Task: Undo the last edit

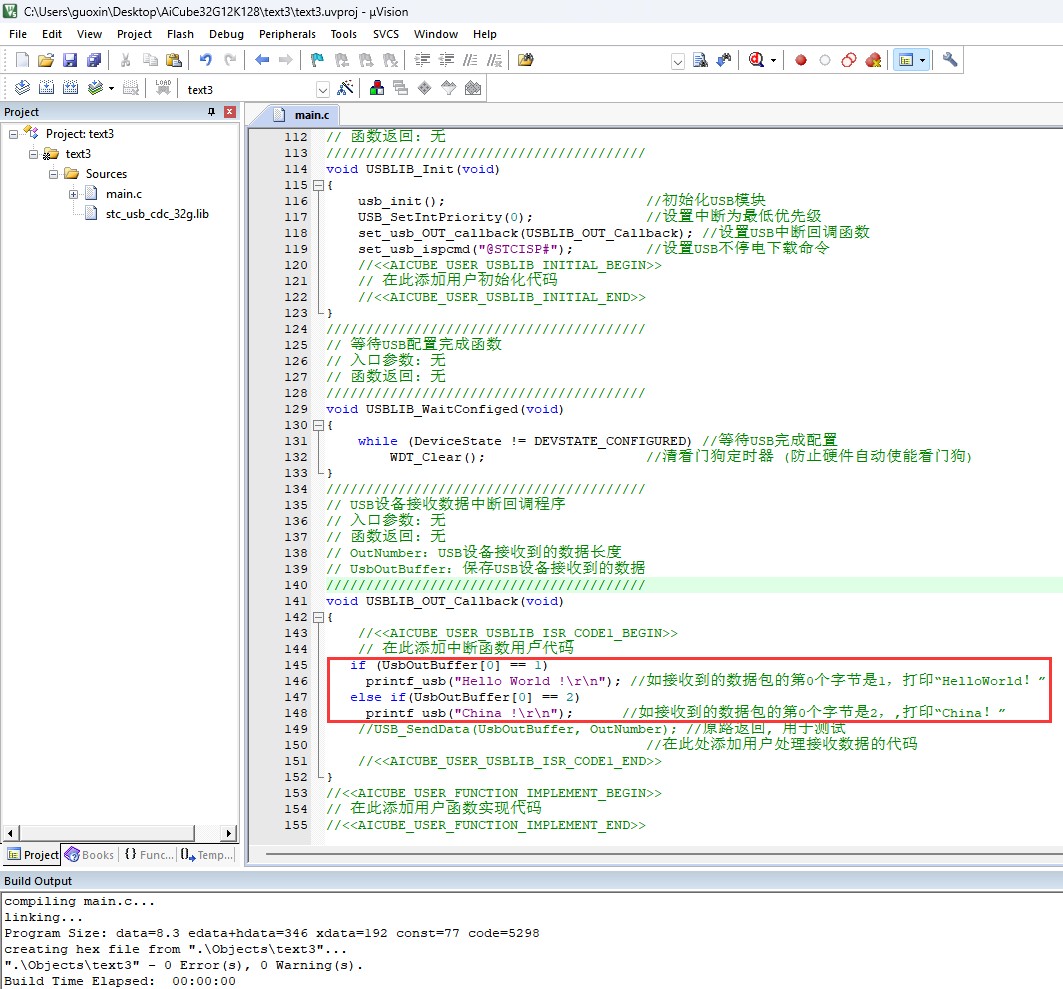Action: click(205, 60)
